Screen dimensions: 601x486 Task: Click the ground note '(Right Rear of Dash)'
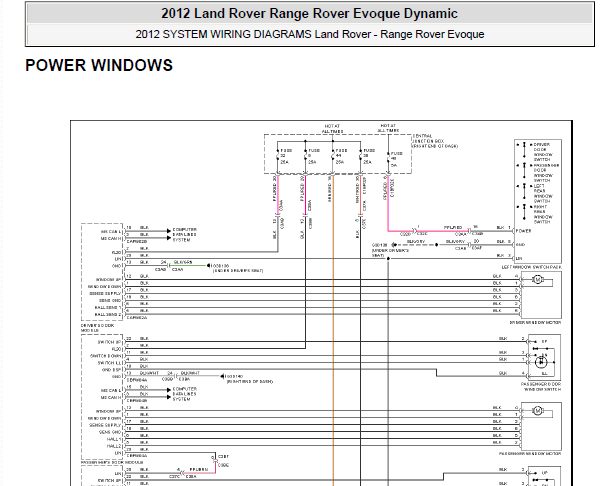pos(250,382)
